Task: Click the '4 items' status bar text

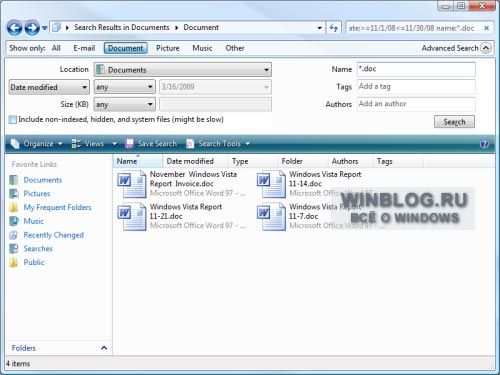Action: pyautogui.click(x=18, y=364)
